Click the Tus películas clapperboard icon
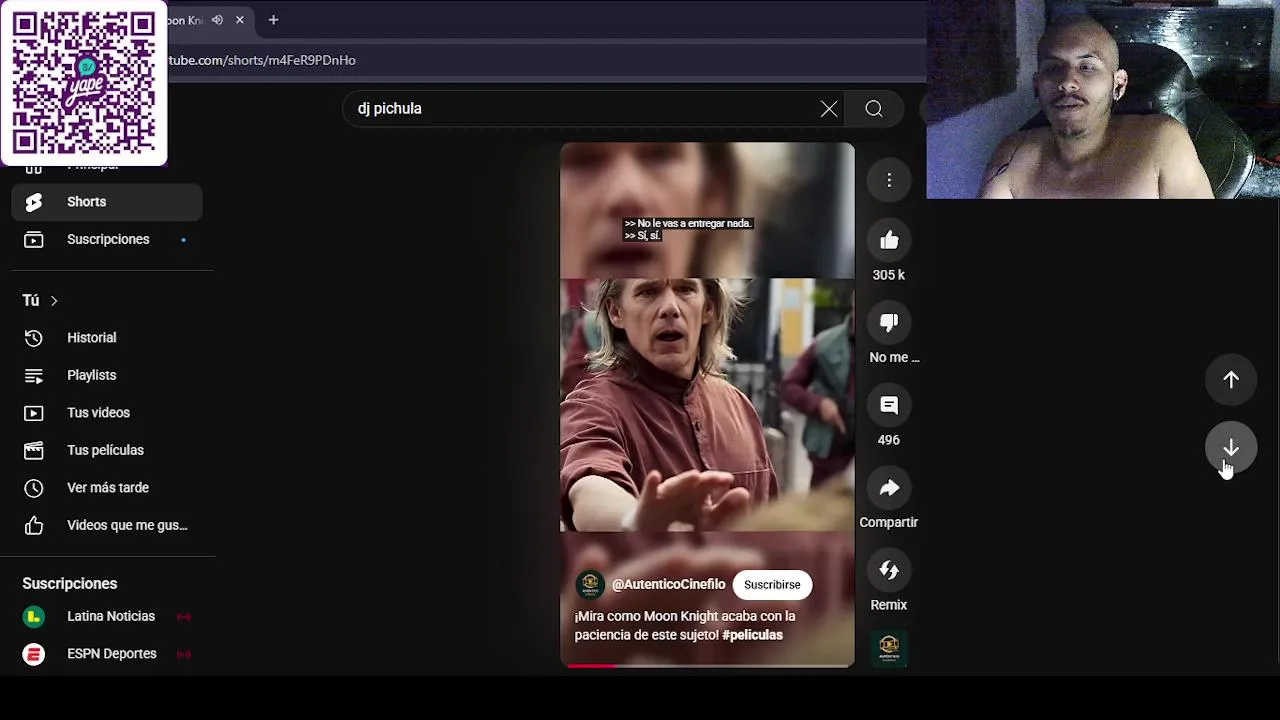The width and height of the screenshot is (1280, 720). point(34,451)
